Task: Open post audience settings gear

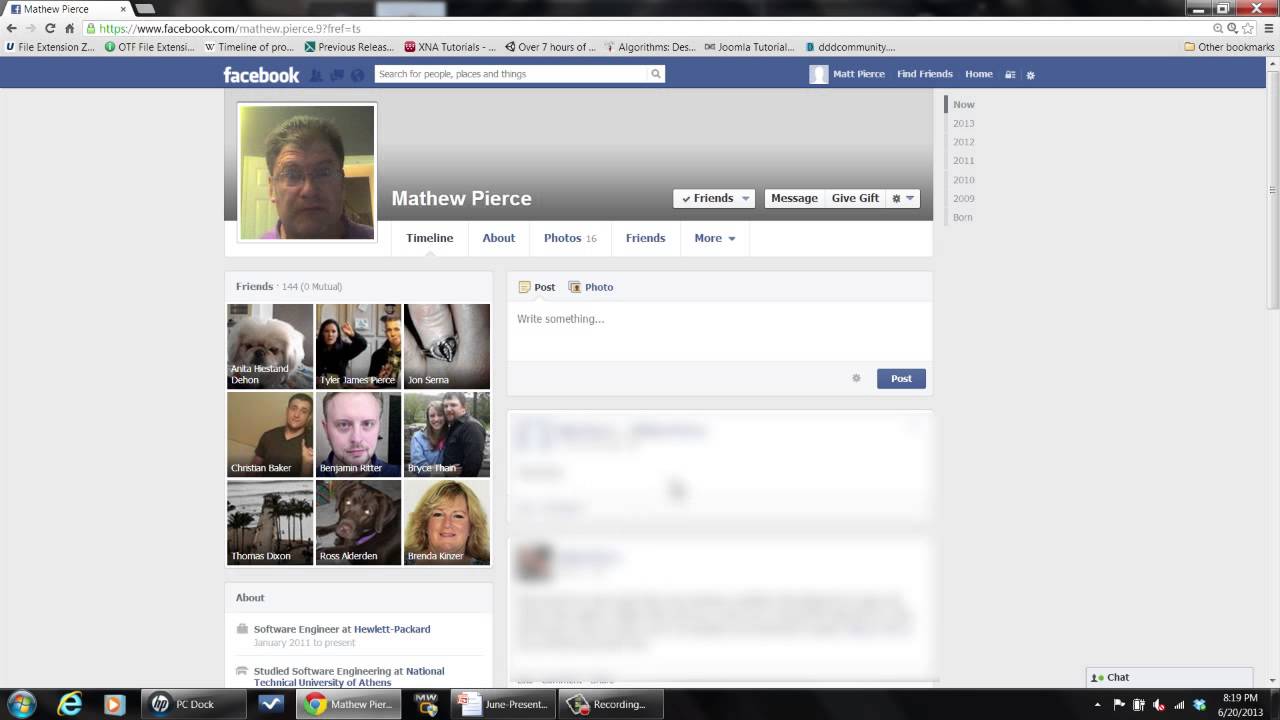Action: click(x=856, y=378)
